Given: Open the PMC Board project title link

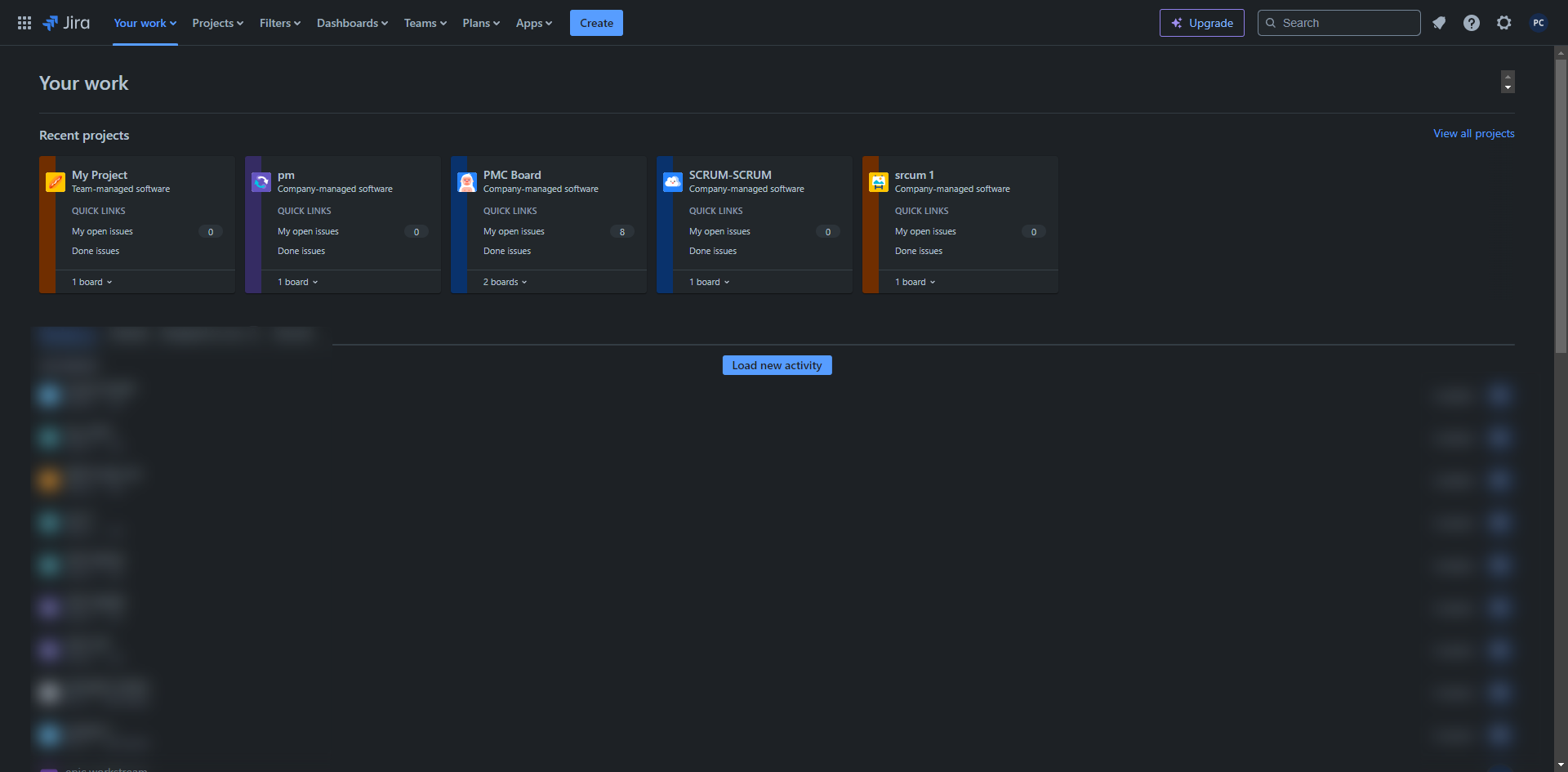Looking at the screenshot, I should pyautogui.click(x=512, y=175).
